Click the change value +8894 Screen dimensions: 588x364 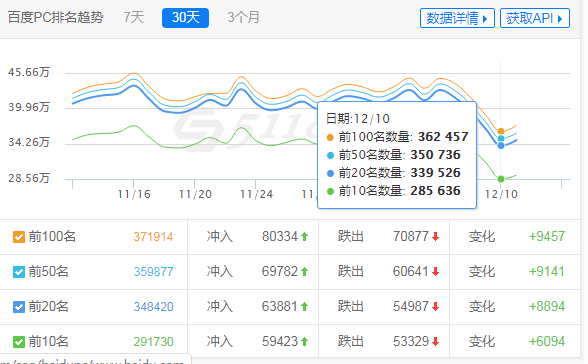click(x=546, y=307)
